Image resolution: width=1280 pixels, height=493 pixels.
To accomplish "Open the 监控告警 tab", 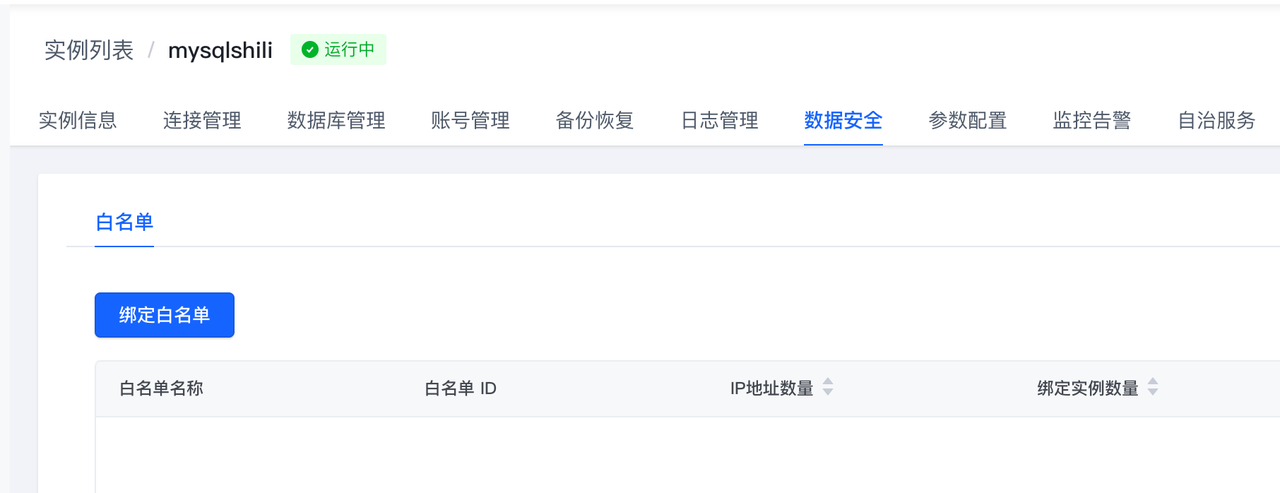I will click(1092, 121).
